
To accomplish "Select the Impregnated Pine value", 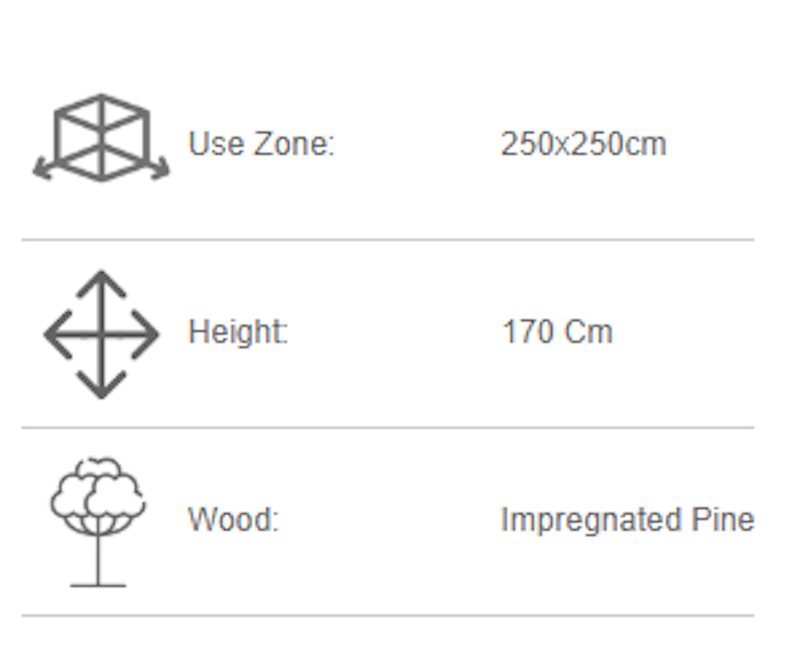I will tap(627, 520).
